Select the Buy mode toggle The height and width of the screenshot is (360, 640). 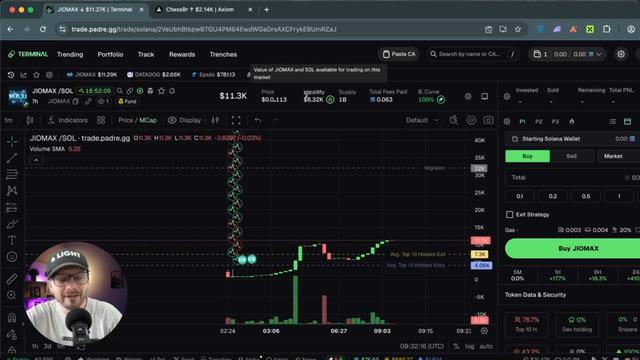[x=527, y=156]
